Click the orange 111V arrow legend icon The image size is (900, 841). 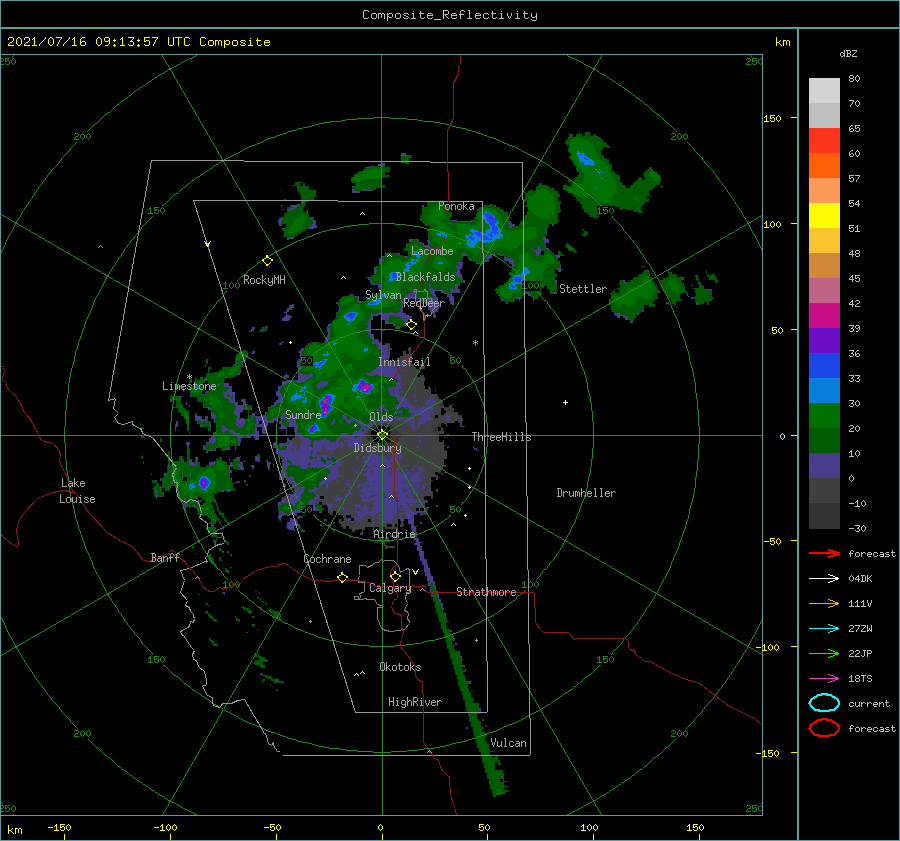(x=824, y=603)
